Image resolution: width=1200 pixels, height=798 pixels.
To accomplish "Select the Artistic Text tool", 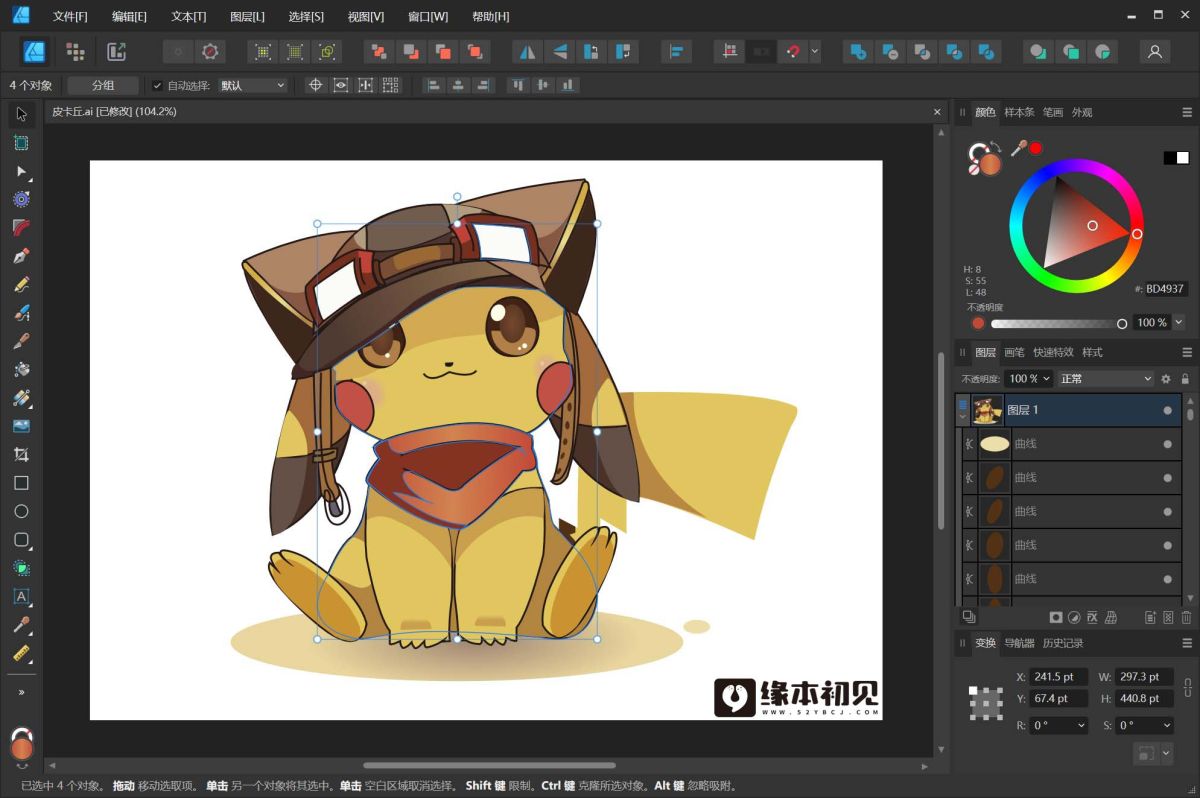I will 21,596.
